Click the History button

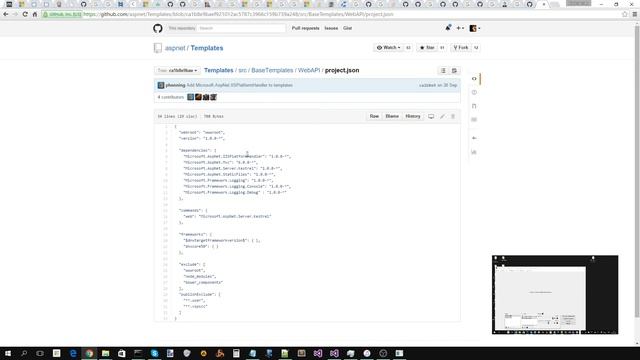pos(413,116)
